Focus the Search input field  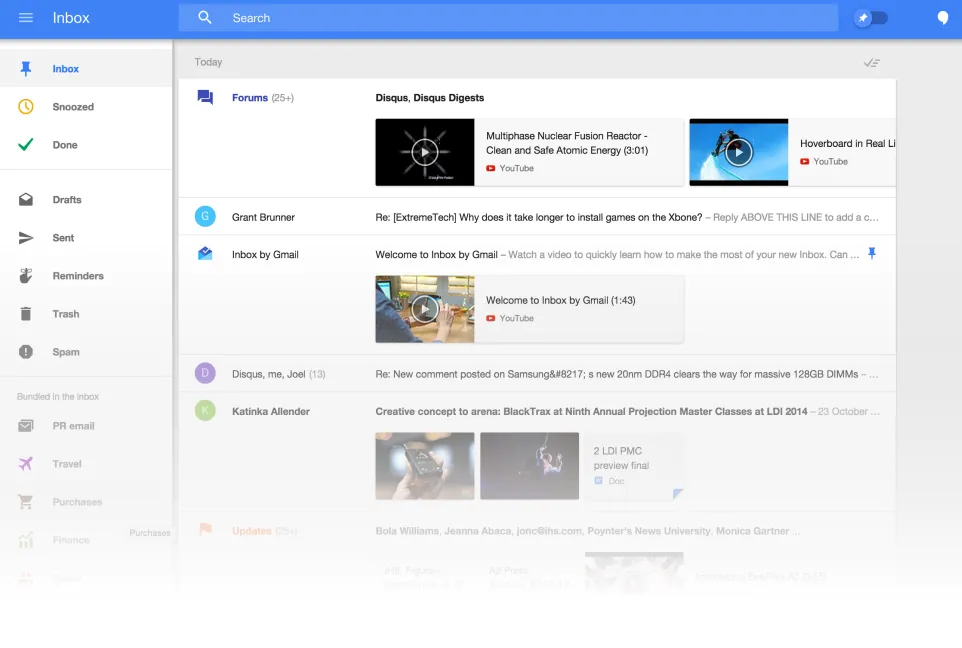[x=508, y=18]
